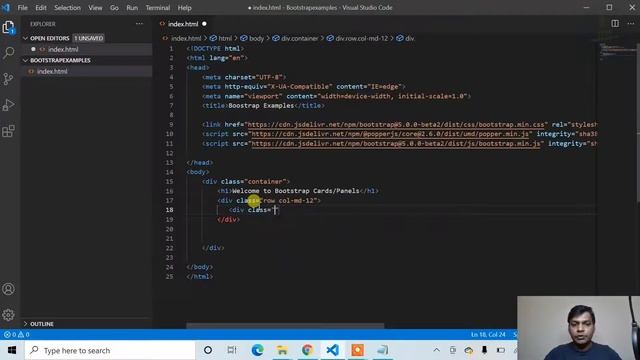The height and width of the screenshot is (360, 640).
Task: Open the Manage gear icon
Action: coord(9,315)
